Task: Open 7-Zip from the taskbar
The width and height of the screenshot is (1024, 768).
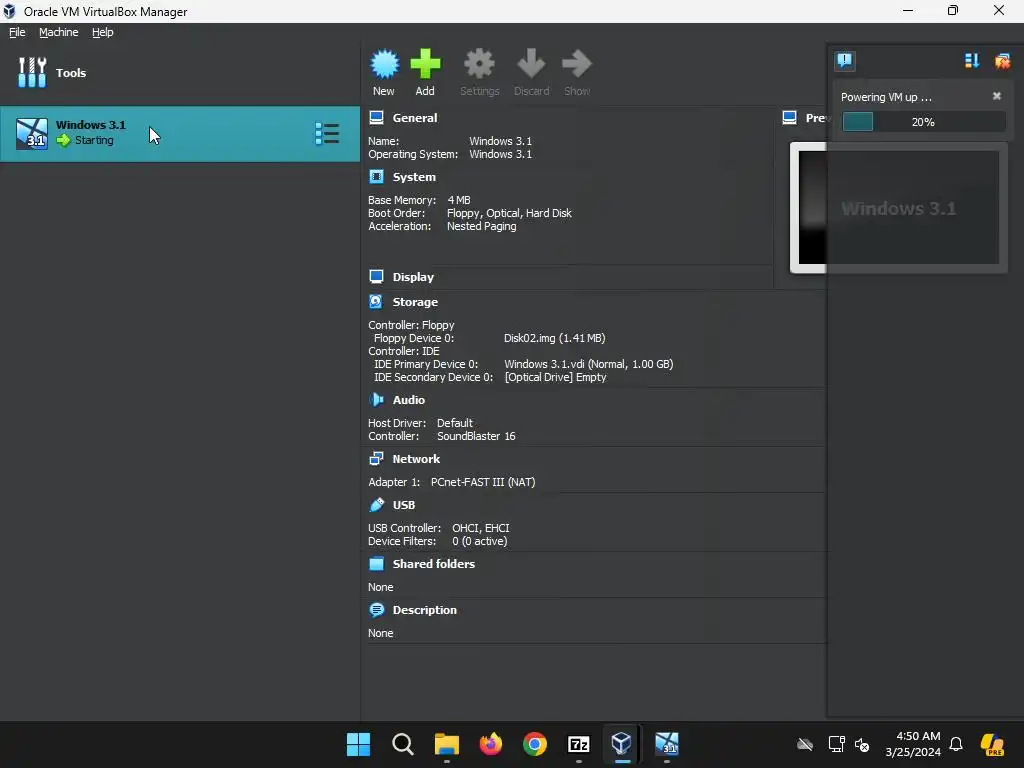Action: [579, 744]
